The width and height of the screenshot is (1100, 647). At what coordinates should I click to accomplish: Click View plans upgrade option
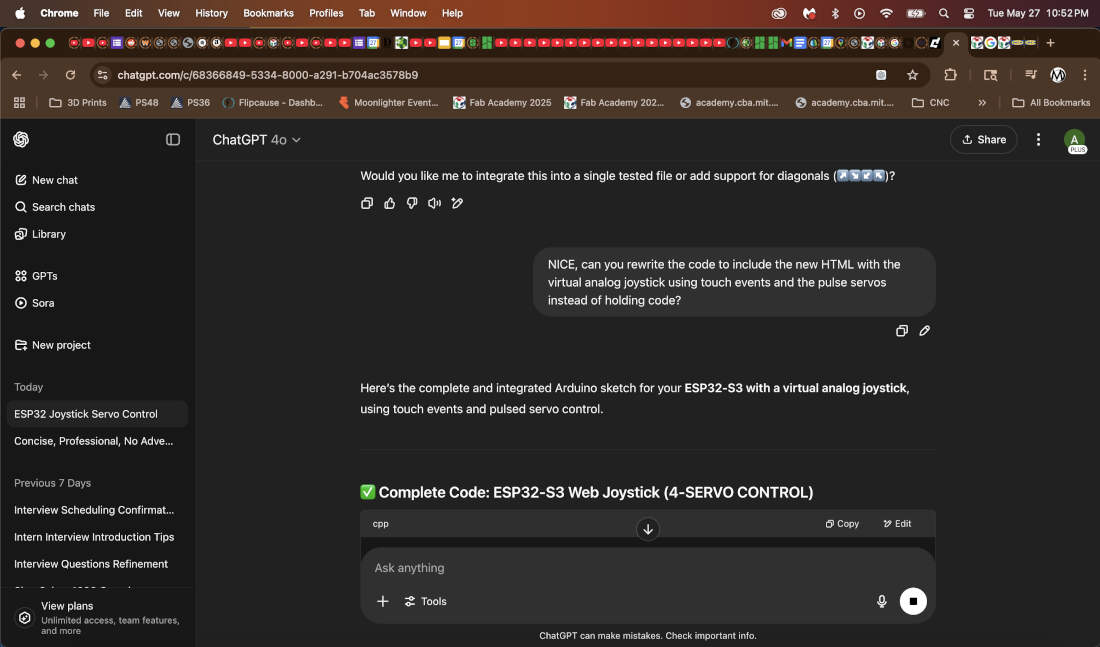click(98, 618)
